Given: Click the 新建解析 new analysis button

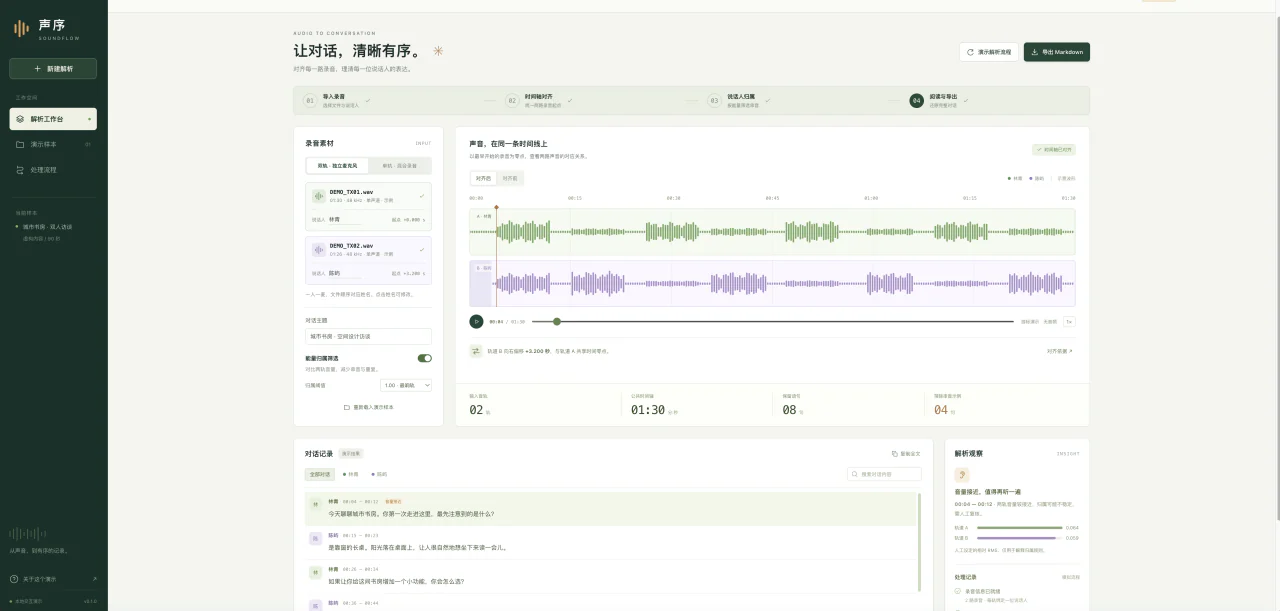Looking at the screenshot, I should tap(53, 69).
